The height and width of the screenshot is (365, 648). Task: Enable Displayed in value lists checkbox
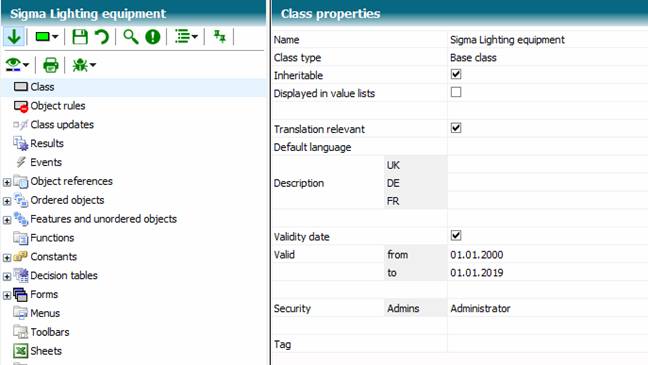click(x=456, y=92)
